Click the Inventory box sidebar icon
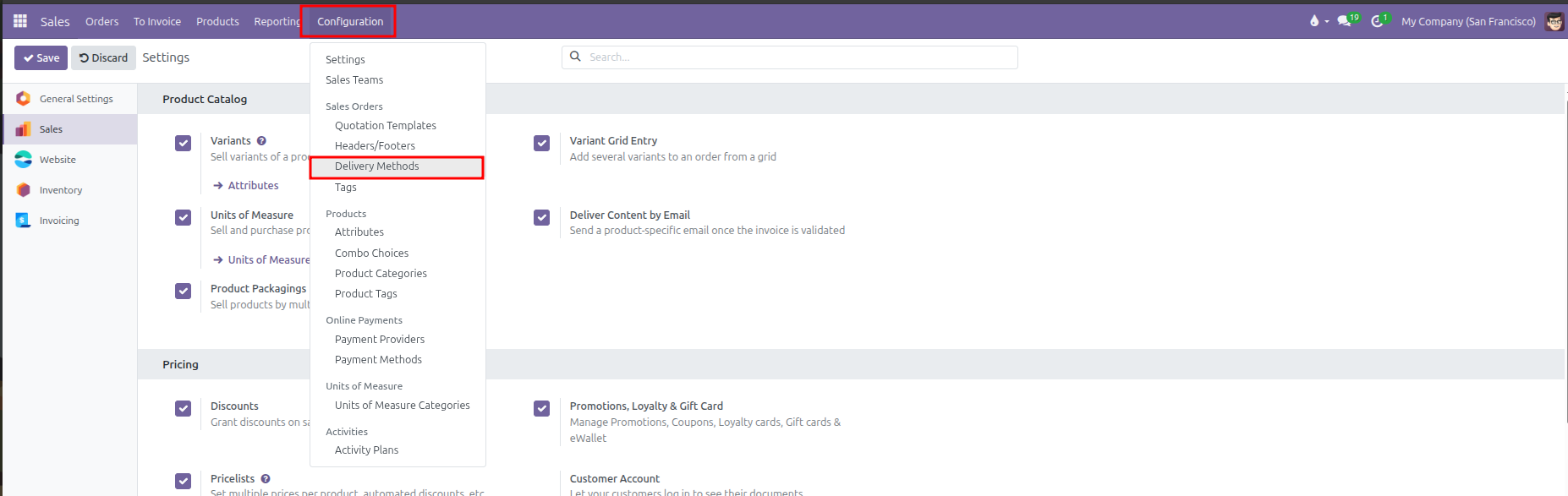1568x496 pixels. pyautogui.click(x=24, y=190)
